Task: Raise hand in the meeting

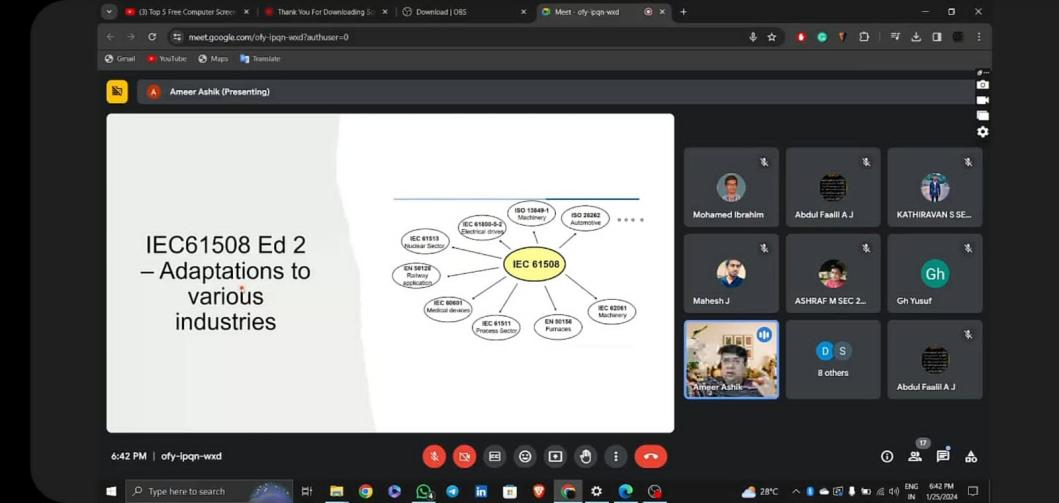Action: [585, 456]
